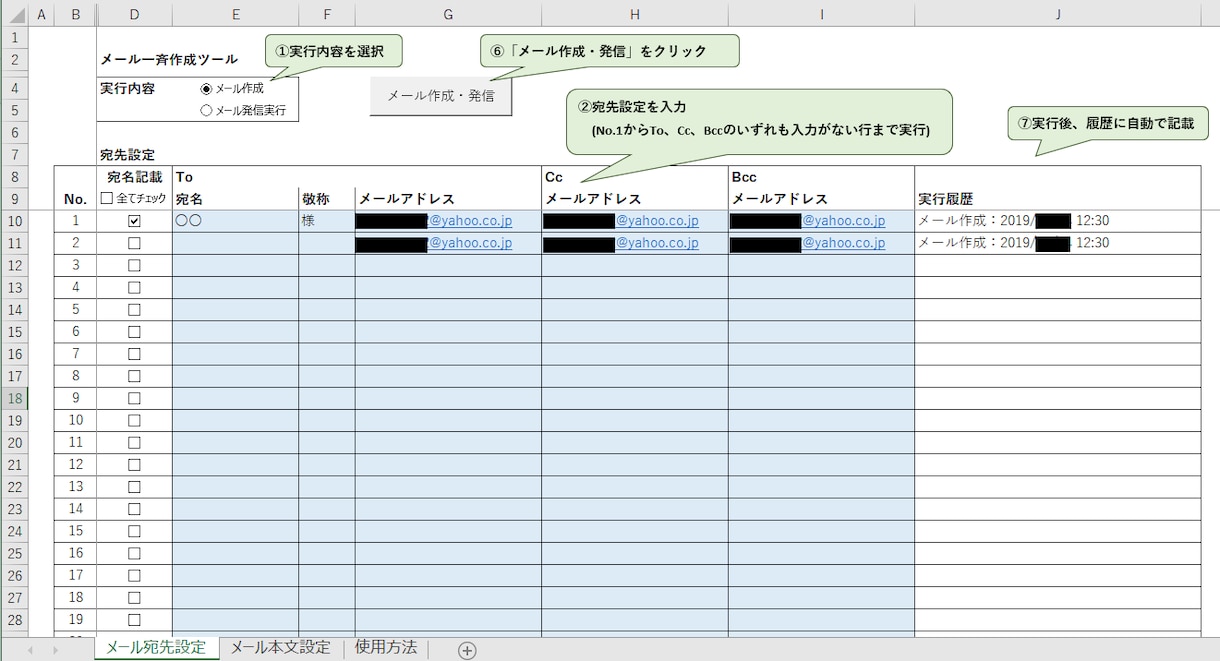Click the メール一斉作成ツール title text

pyautogui.click(x=169, y=60)
